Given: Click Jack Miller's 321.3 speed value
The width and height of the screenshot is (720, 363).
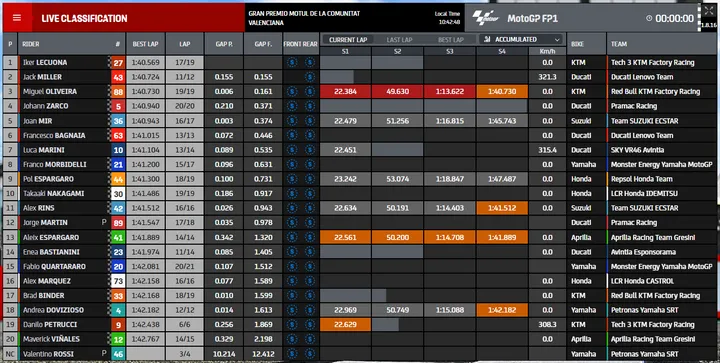Looking at the screenshot, I should [547, 77].
